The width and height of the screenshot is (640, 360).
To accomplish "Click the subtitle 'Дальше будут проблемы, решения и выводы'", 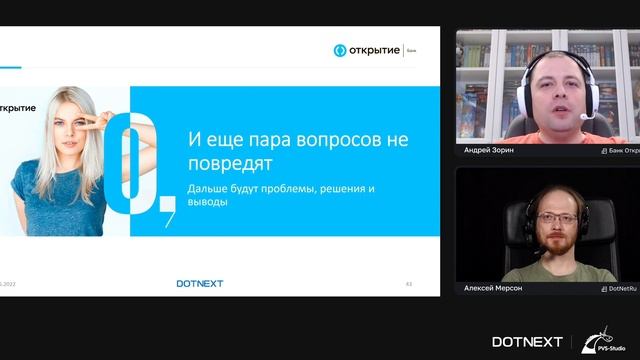I will point(281,195).
